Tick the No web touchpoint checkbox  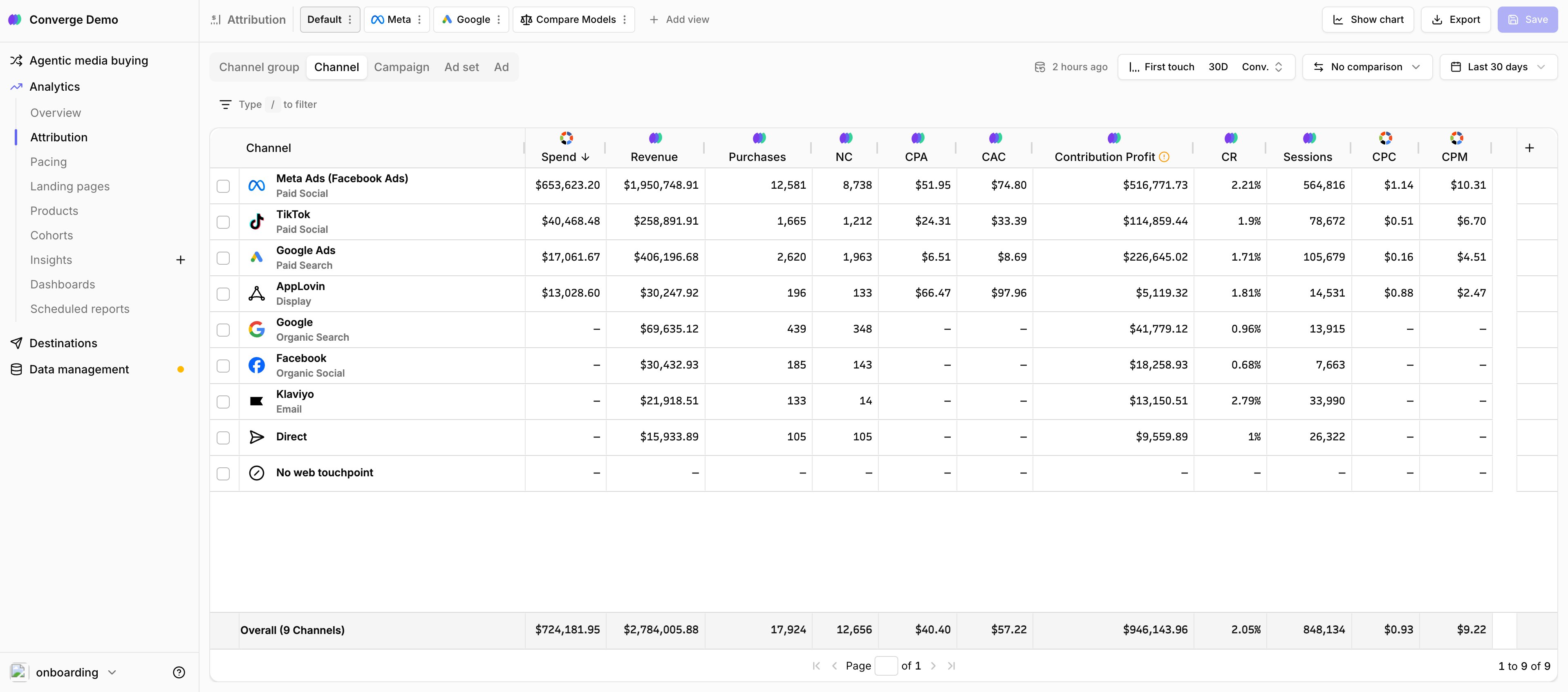click(x=224, y=474)
